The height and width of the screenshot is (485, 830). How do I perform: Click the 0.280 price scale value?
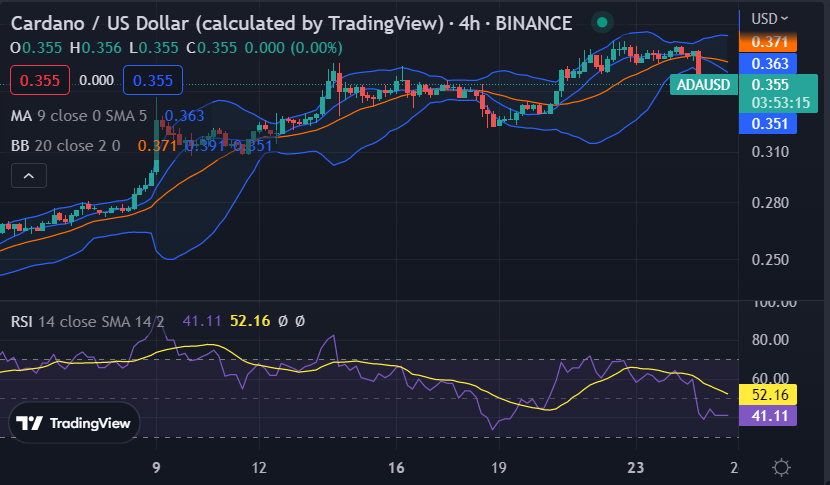770,203
